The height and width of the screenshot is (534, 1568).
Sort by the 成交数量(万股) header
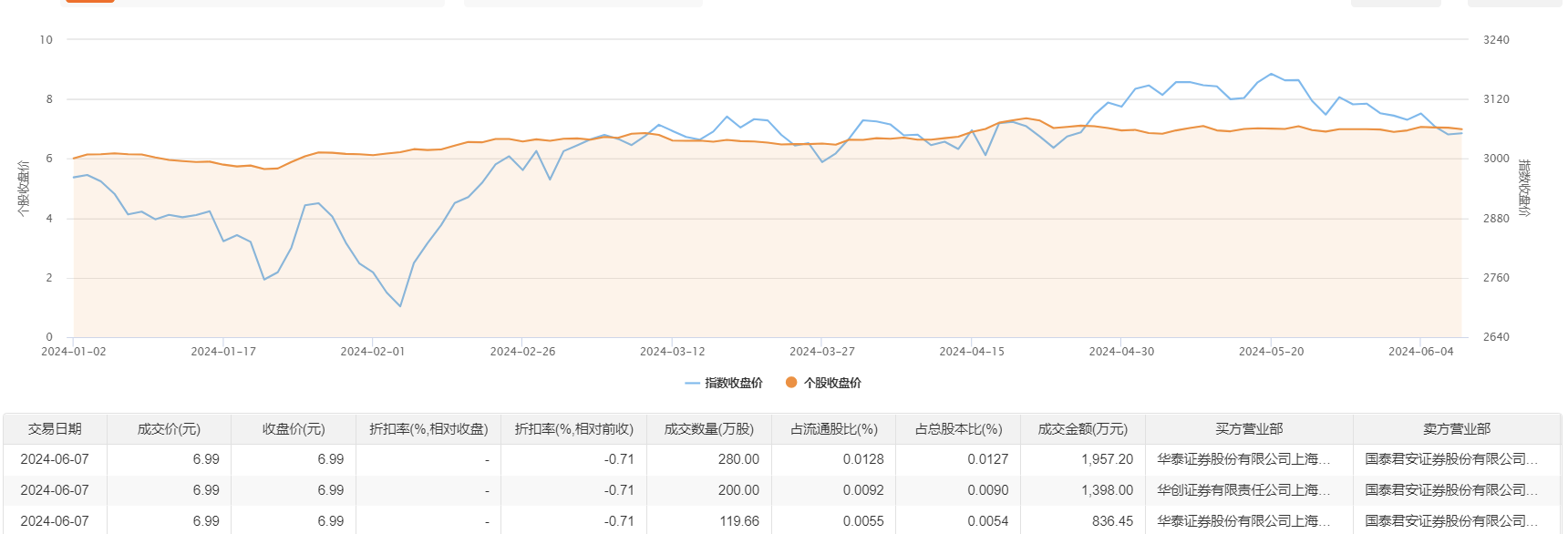[x=709, y=429]
